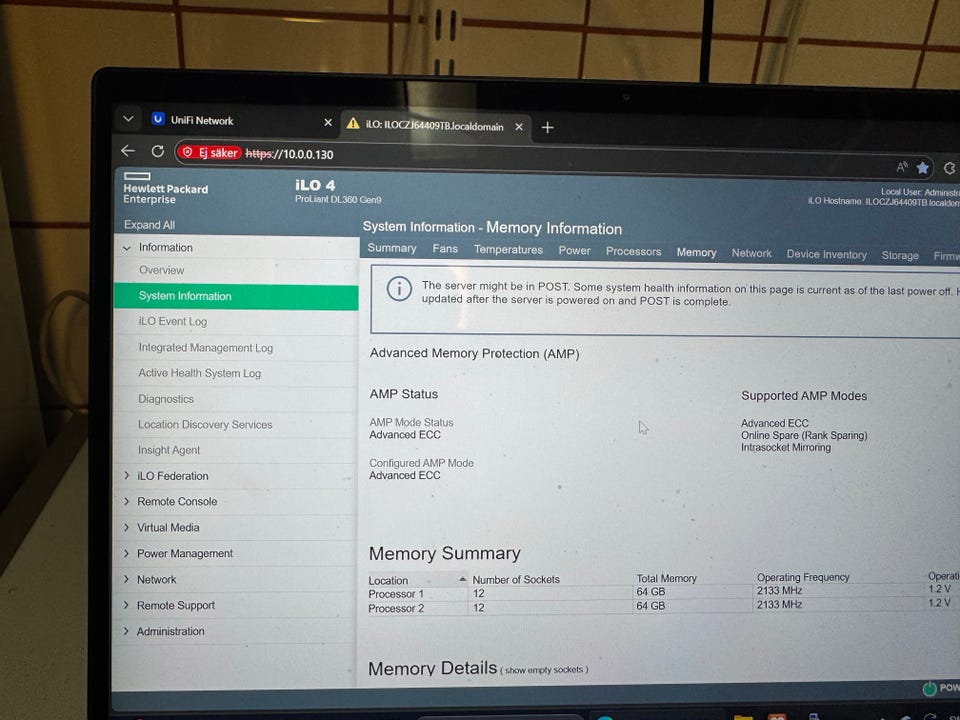Viewport: 960px width, 720px height.
Task: Click the browser back arrow
Action: click(128, 151)
